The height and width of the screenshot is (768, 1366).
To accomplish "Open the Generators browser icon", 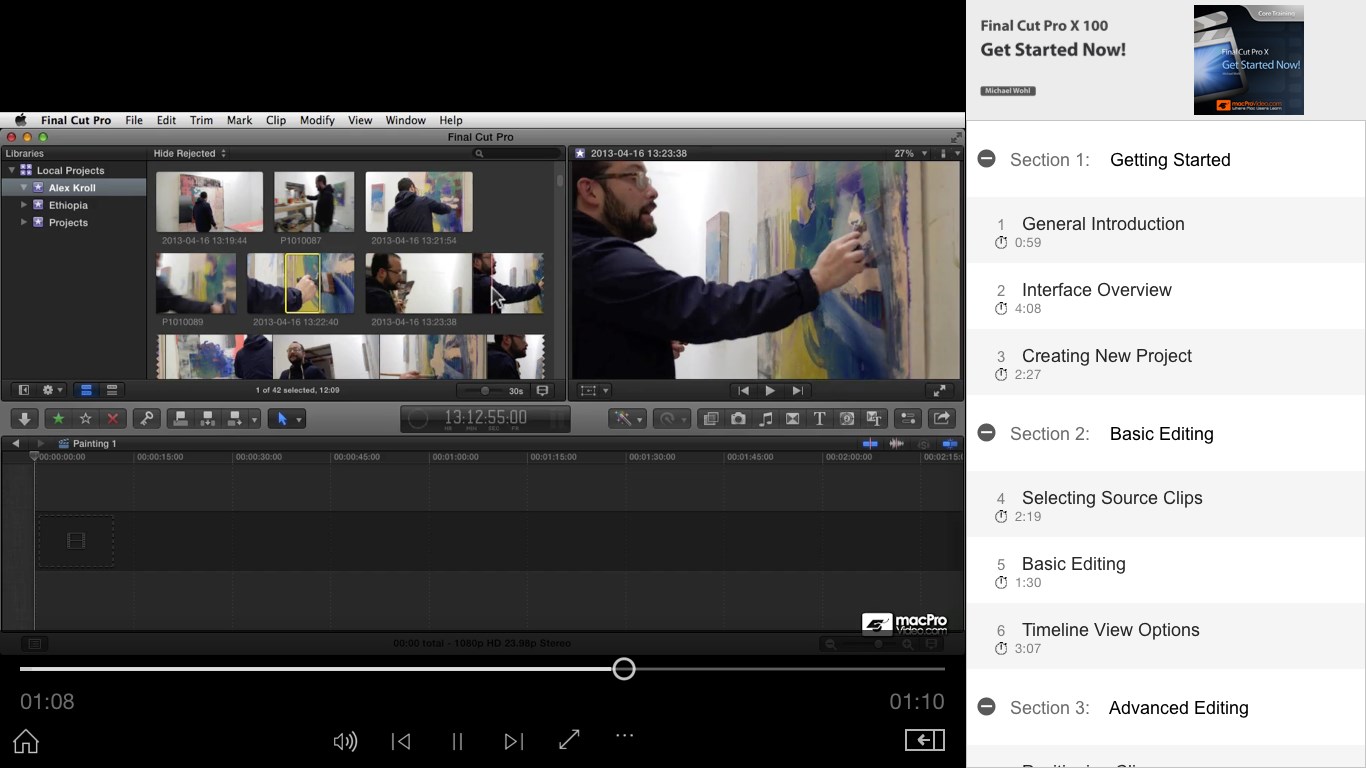I will point(846,419).
